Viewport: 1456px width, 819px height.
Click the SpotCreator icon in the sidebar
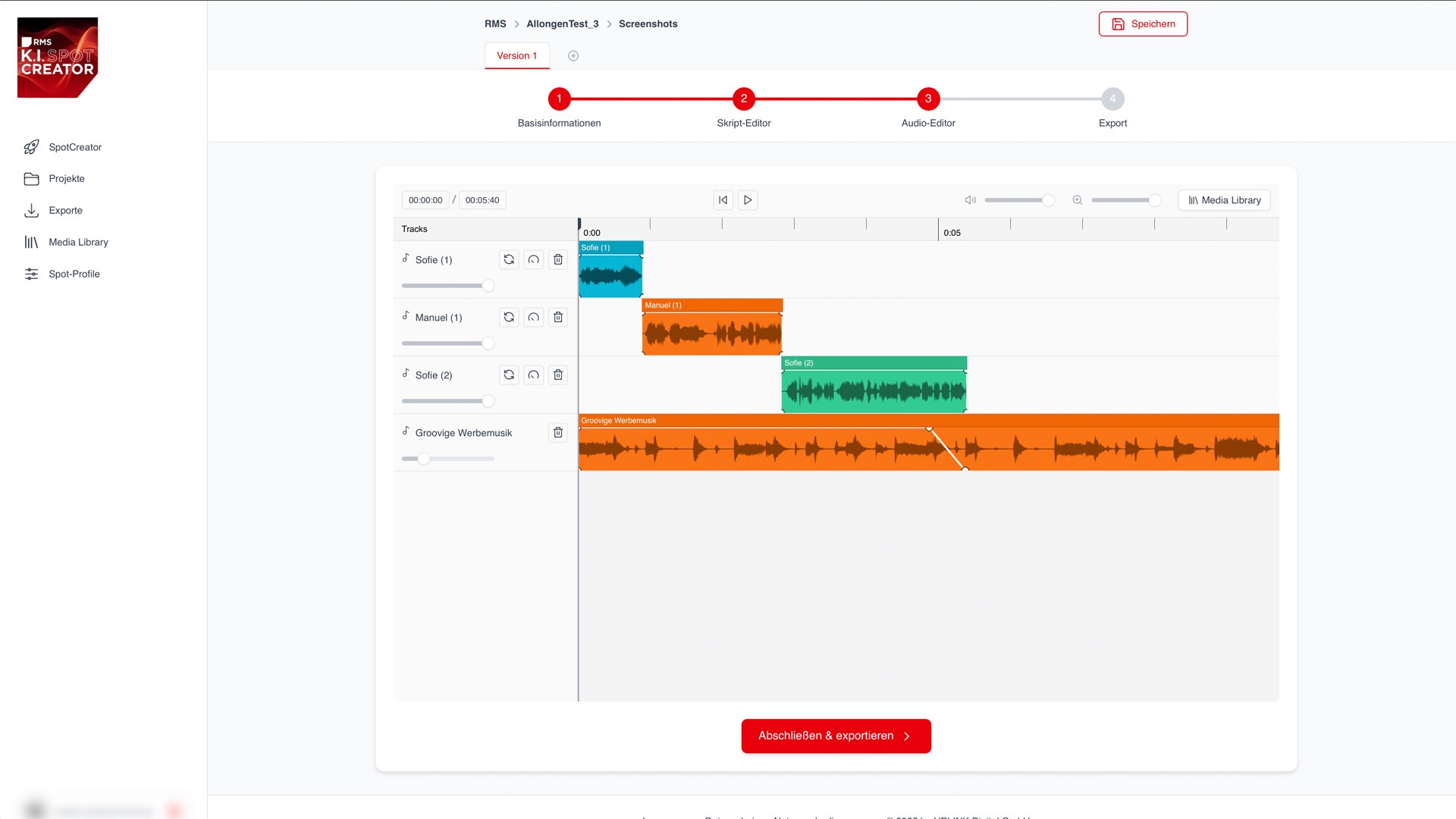[31, 147]
